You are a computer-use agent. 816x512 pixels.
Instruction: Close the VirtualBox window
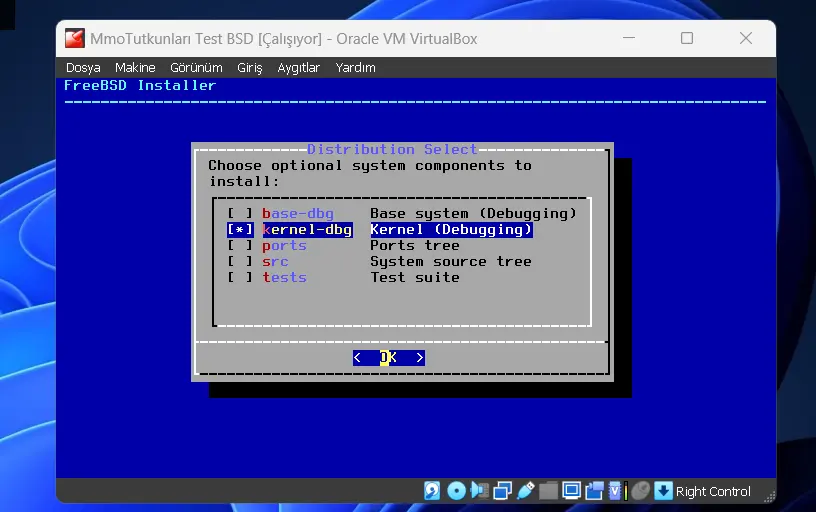(746, 38)
